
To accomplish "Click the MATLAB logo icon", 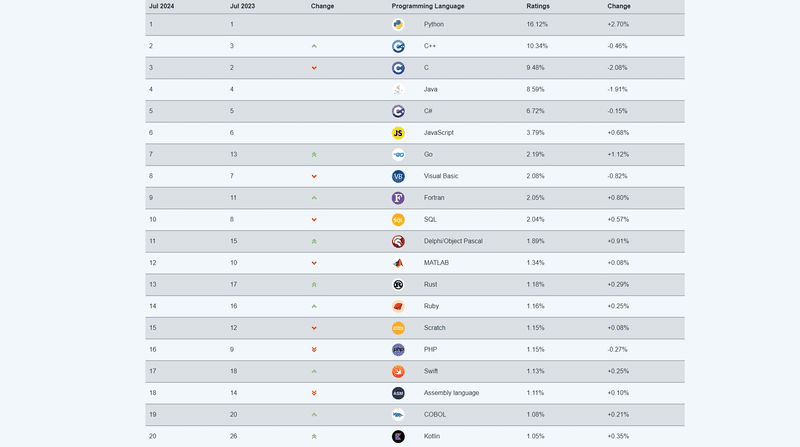I will (398, 263).
